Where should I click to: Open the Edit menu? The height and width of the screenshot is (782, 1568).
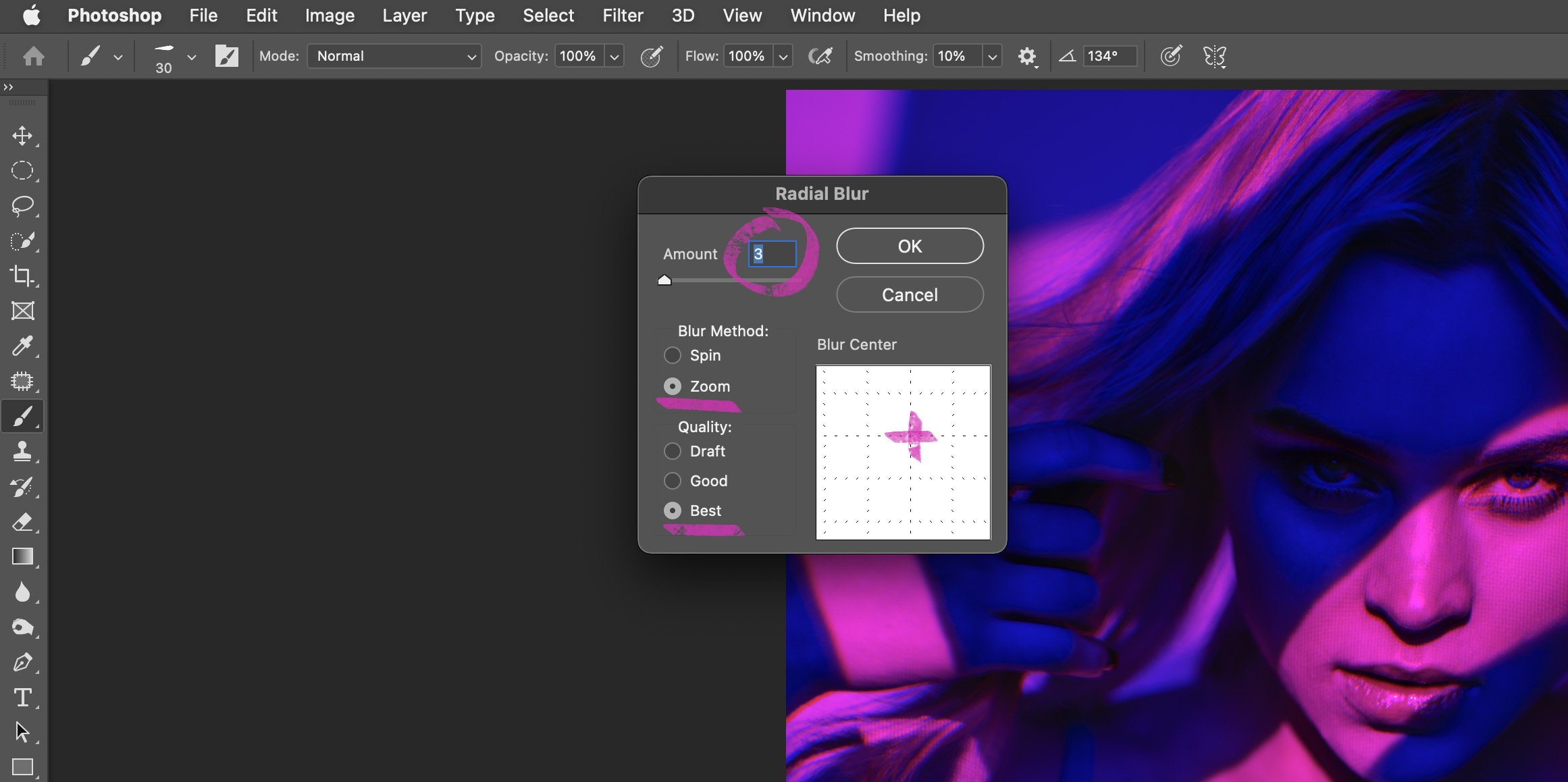pos(261,16)
